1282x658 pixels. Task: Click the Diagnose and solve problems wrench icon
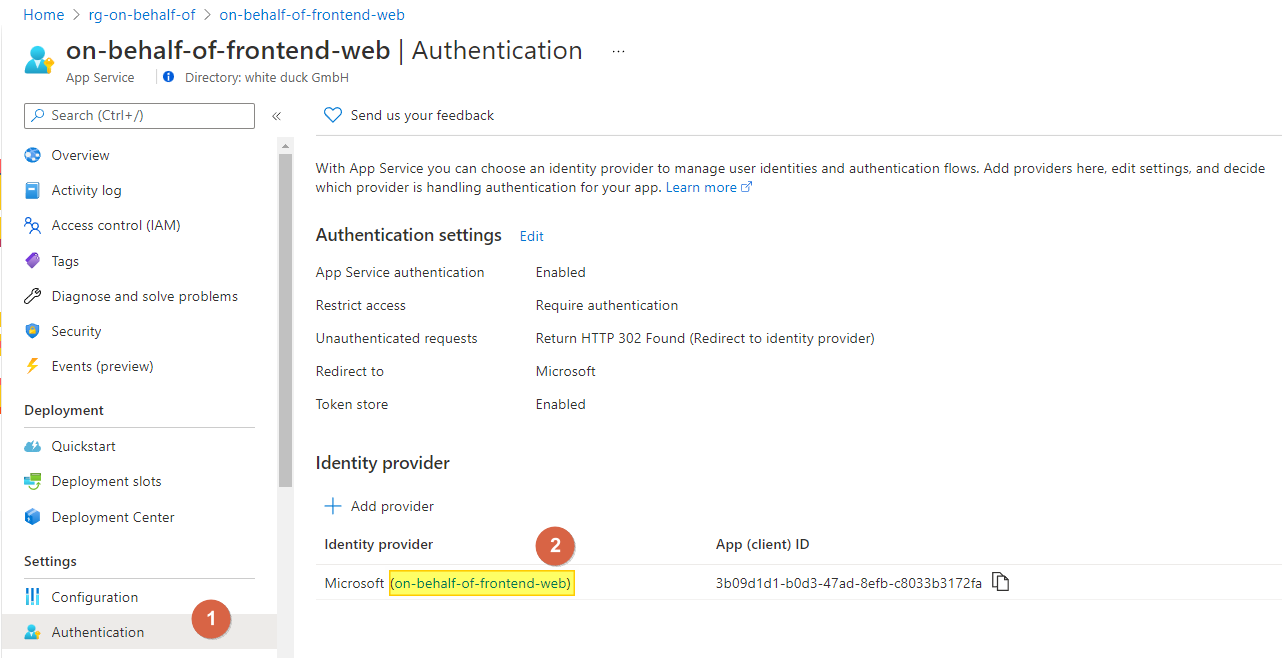coord(33,296)
